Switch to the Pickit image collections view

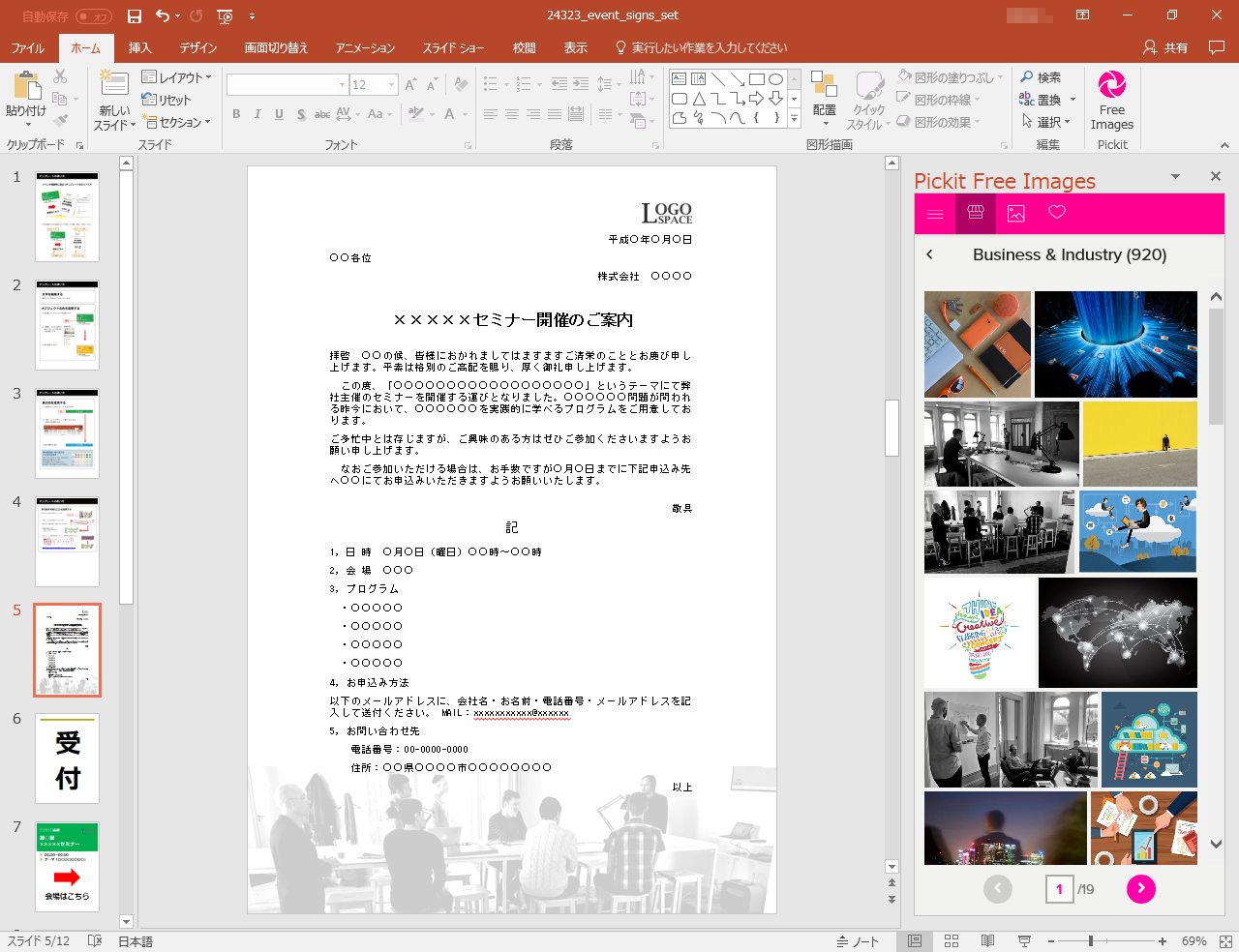click(x=1014, y=213)
